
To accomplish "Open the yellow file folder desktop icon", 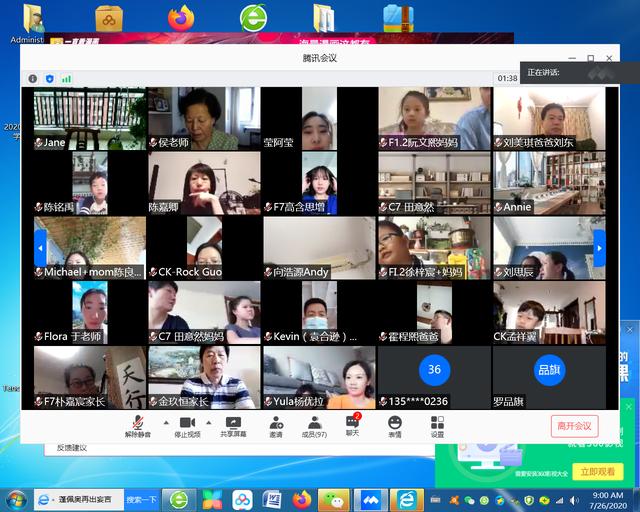I will click(324, 18).
